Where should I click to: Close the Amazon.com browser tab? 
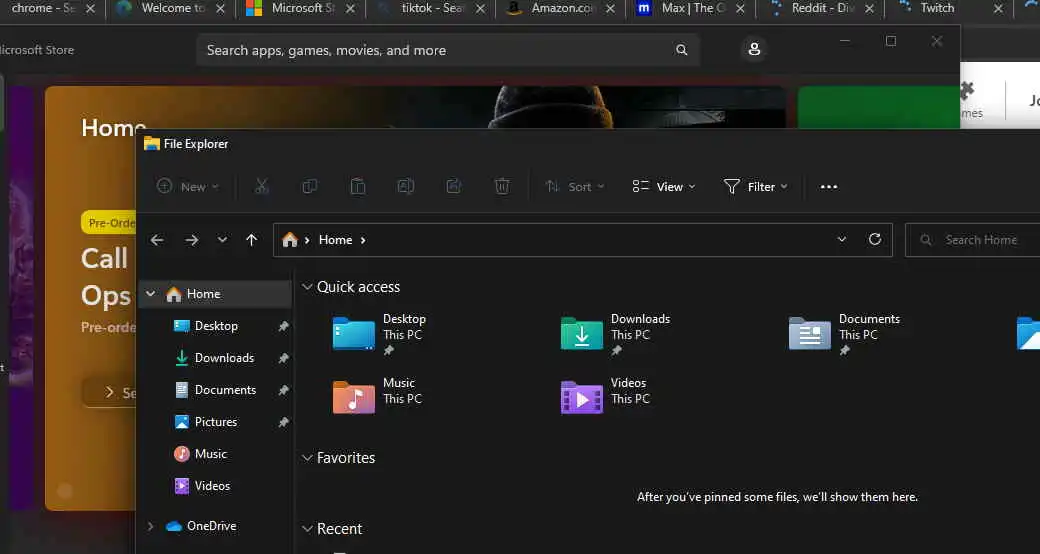pos(610,9)
